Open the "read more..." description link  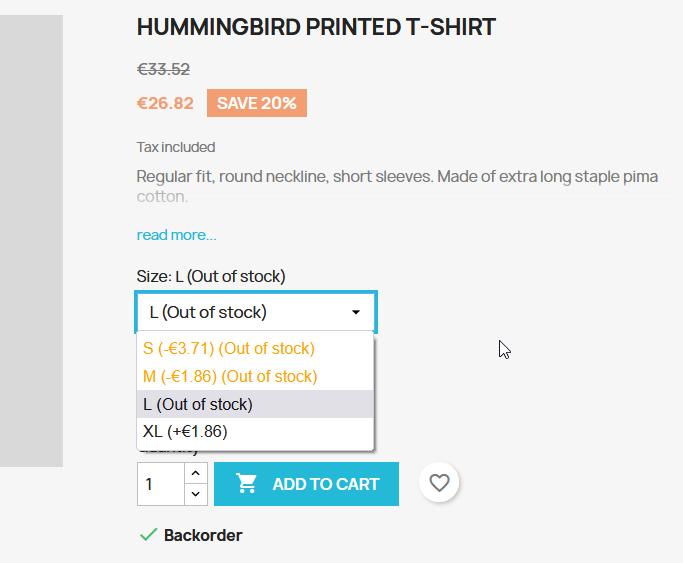(x=176, y=235)
